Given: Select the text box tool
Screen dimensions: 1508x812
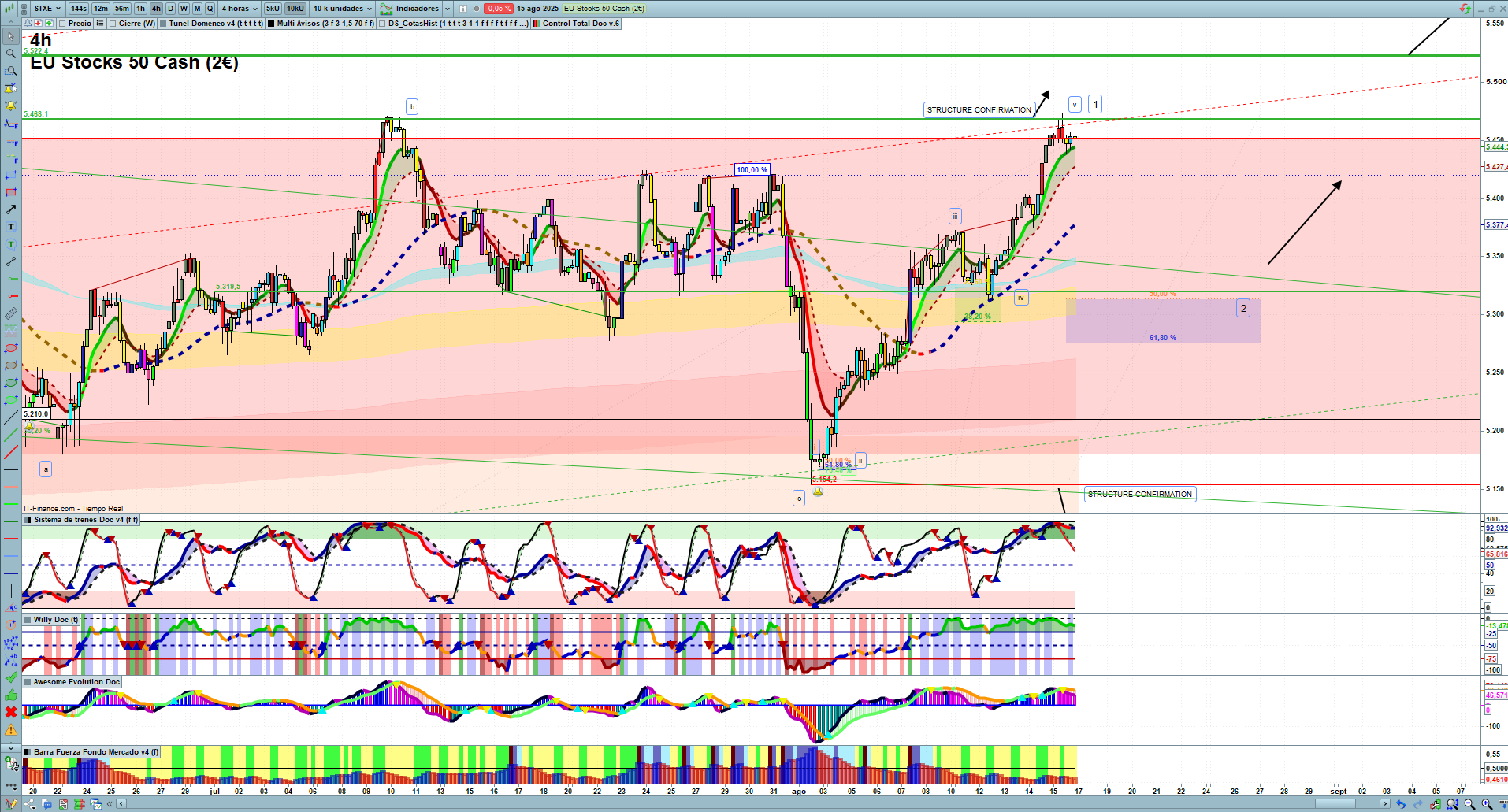Looking at the screenshot, I should 10,227.
